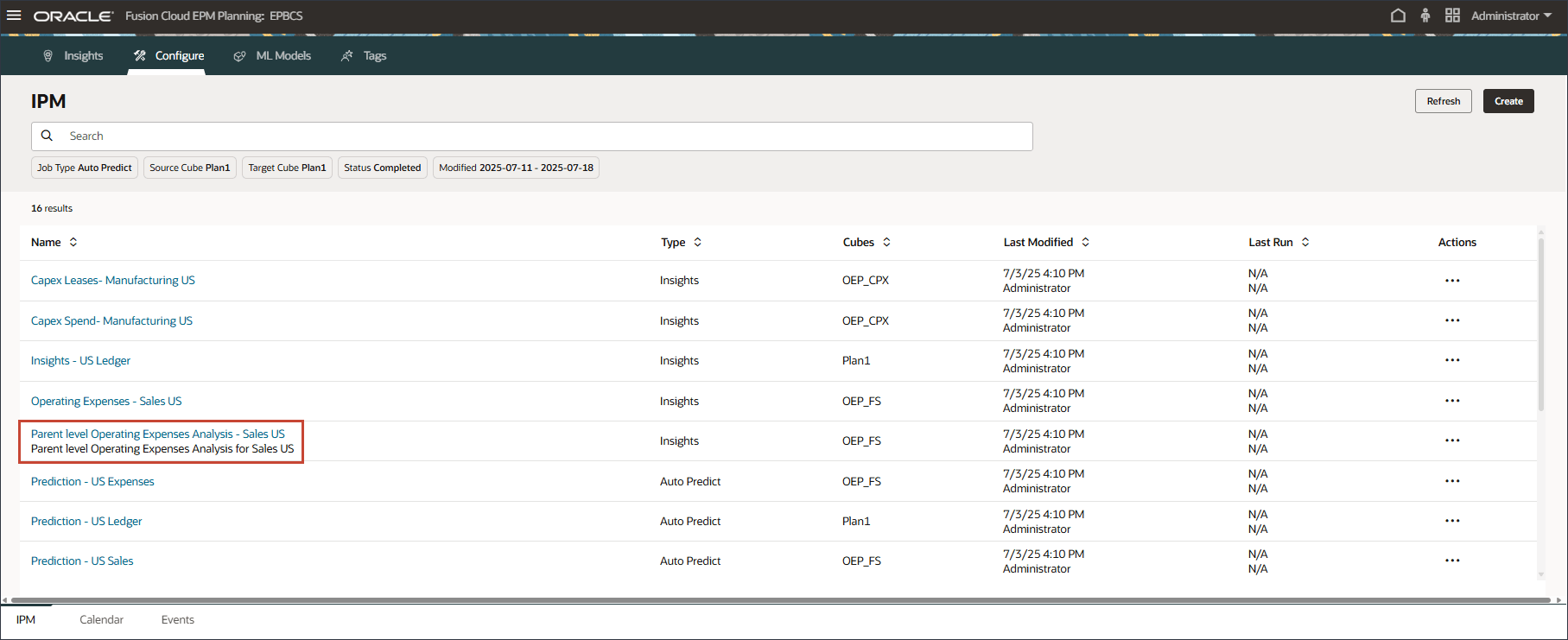
Task: Click Auto Predict type in US Sales row
Action: pyautogui.click(x=690, y=561)
